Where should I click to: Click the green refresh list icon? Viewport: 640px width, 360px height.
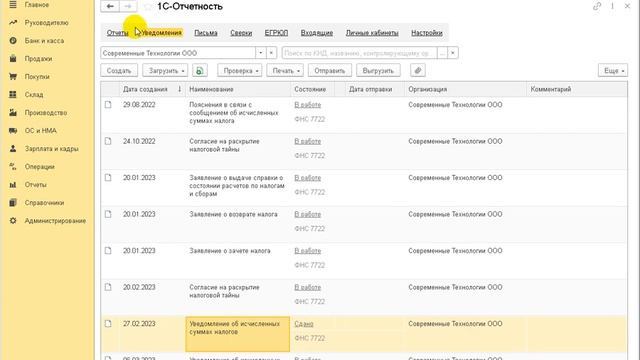point(200,71)
